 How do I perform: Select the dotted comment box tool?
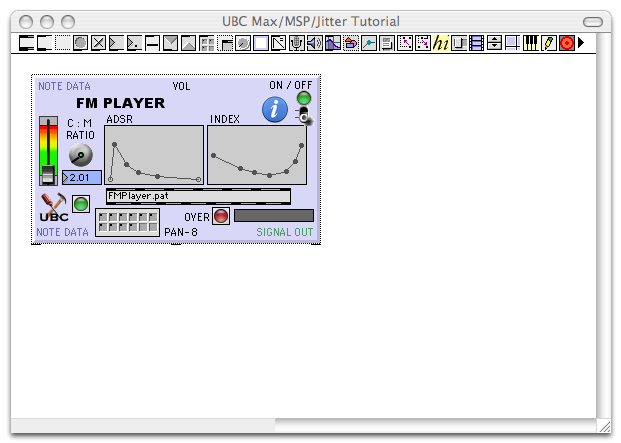[x=63, y=43]
